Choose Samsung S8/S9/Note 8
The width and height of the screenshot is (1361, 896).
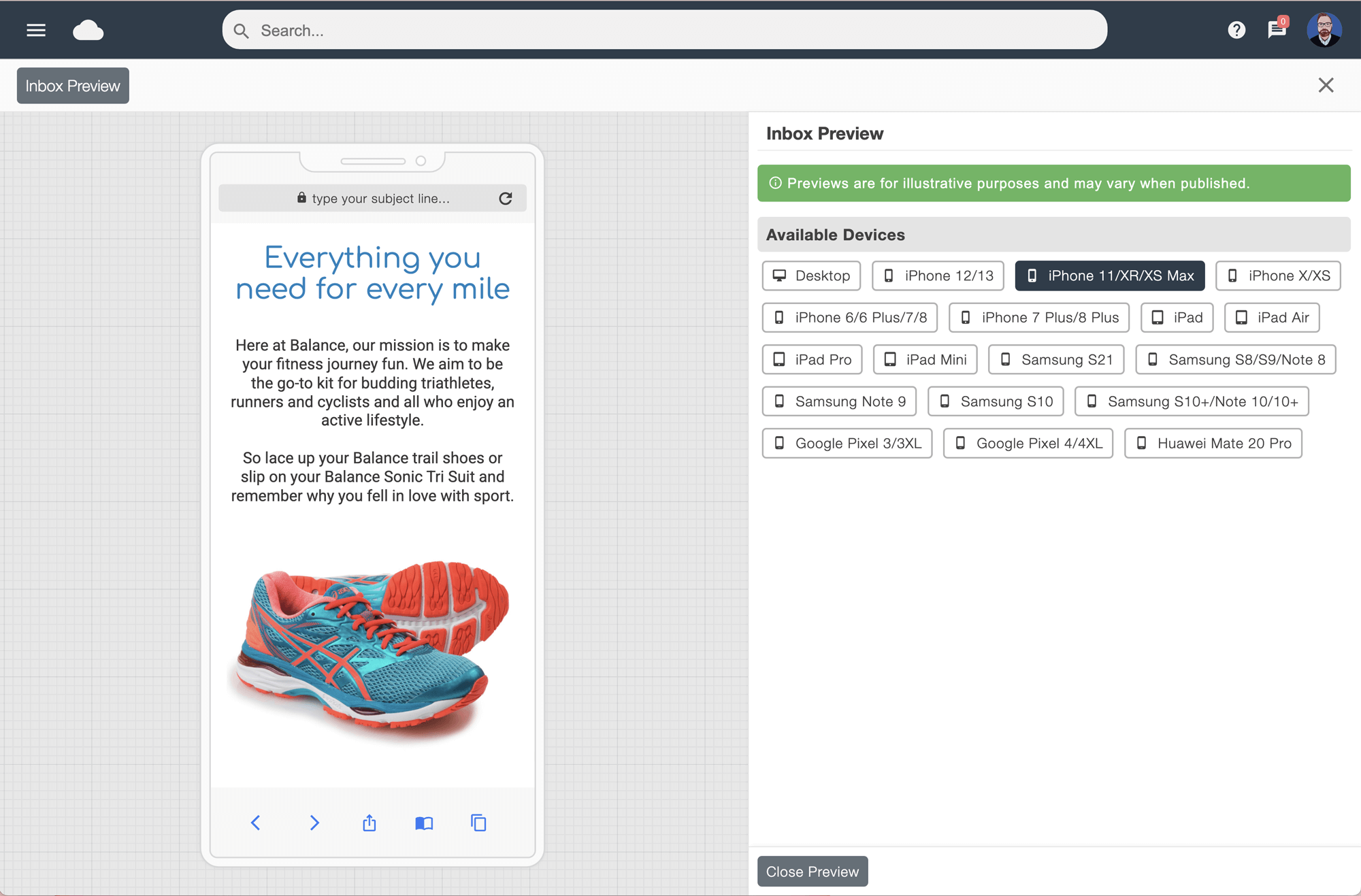(x=1235, y=360)
